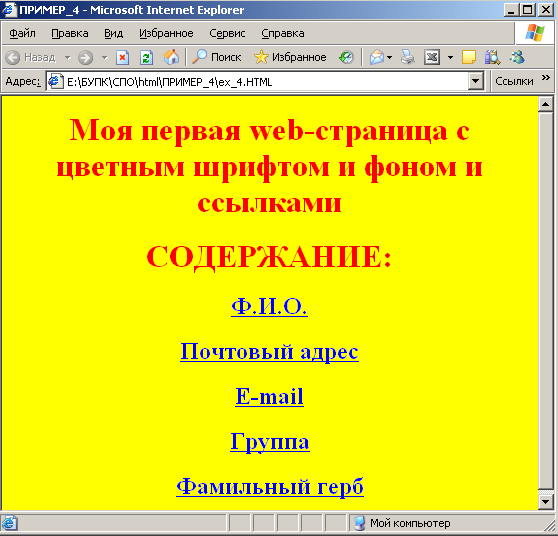The image size is (558, 536).
Task: Open Search (Поиск) toolbar button
Action: click(x=216, y=57)
